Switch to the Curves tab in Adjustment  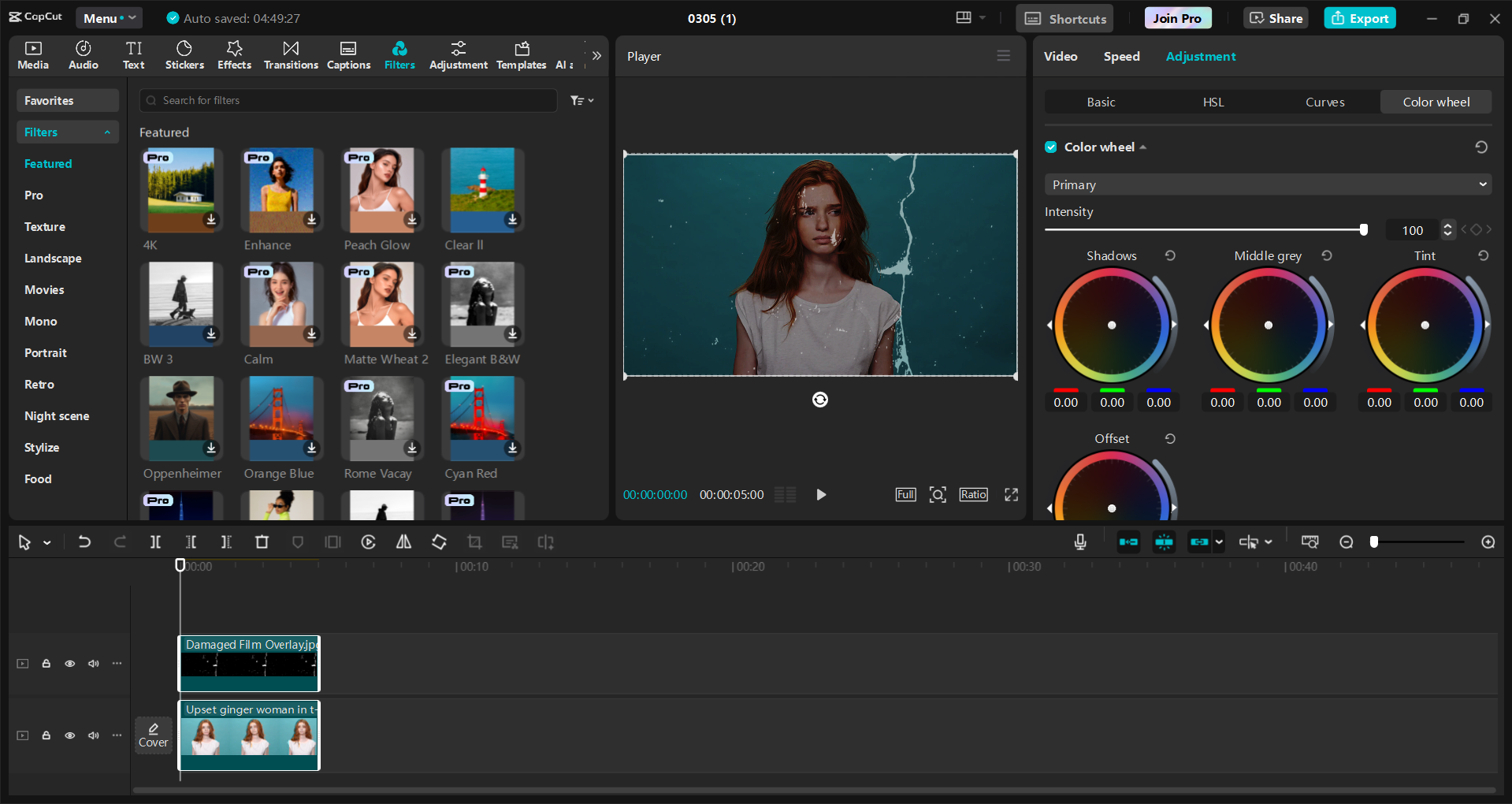click(x=1324, y=102)
